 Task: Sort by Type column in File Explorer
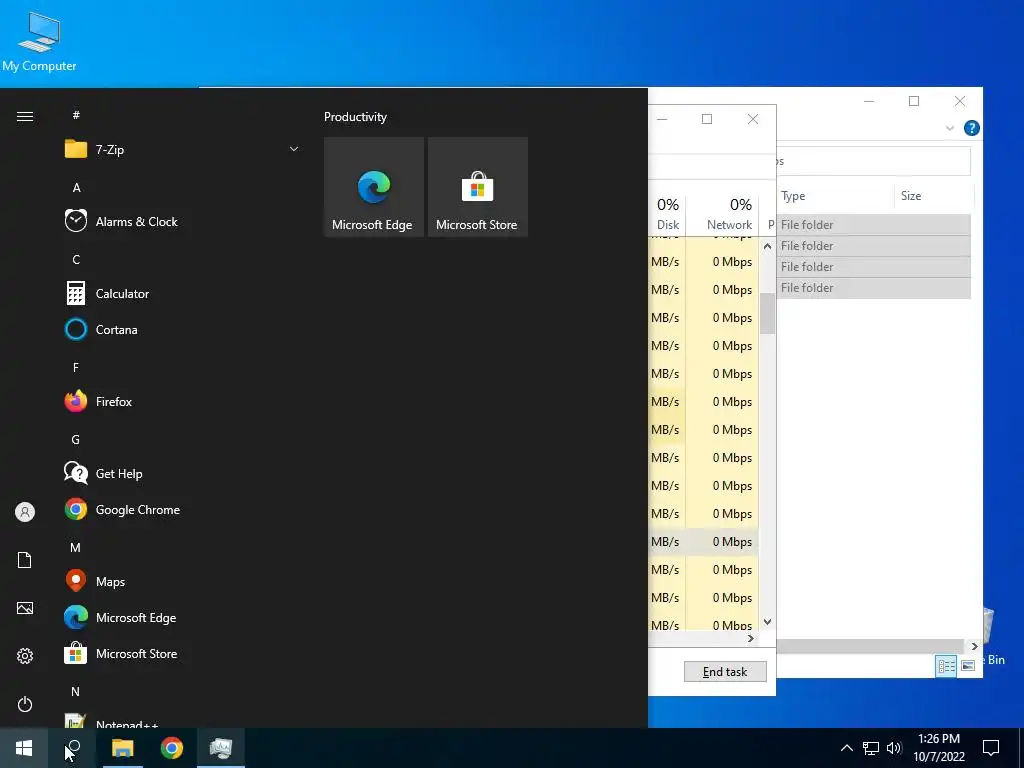pos(835,196)
